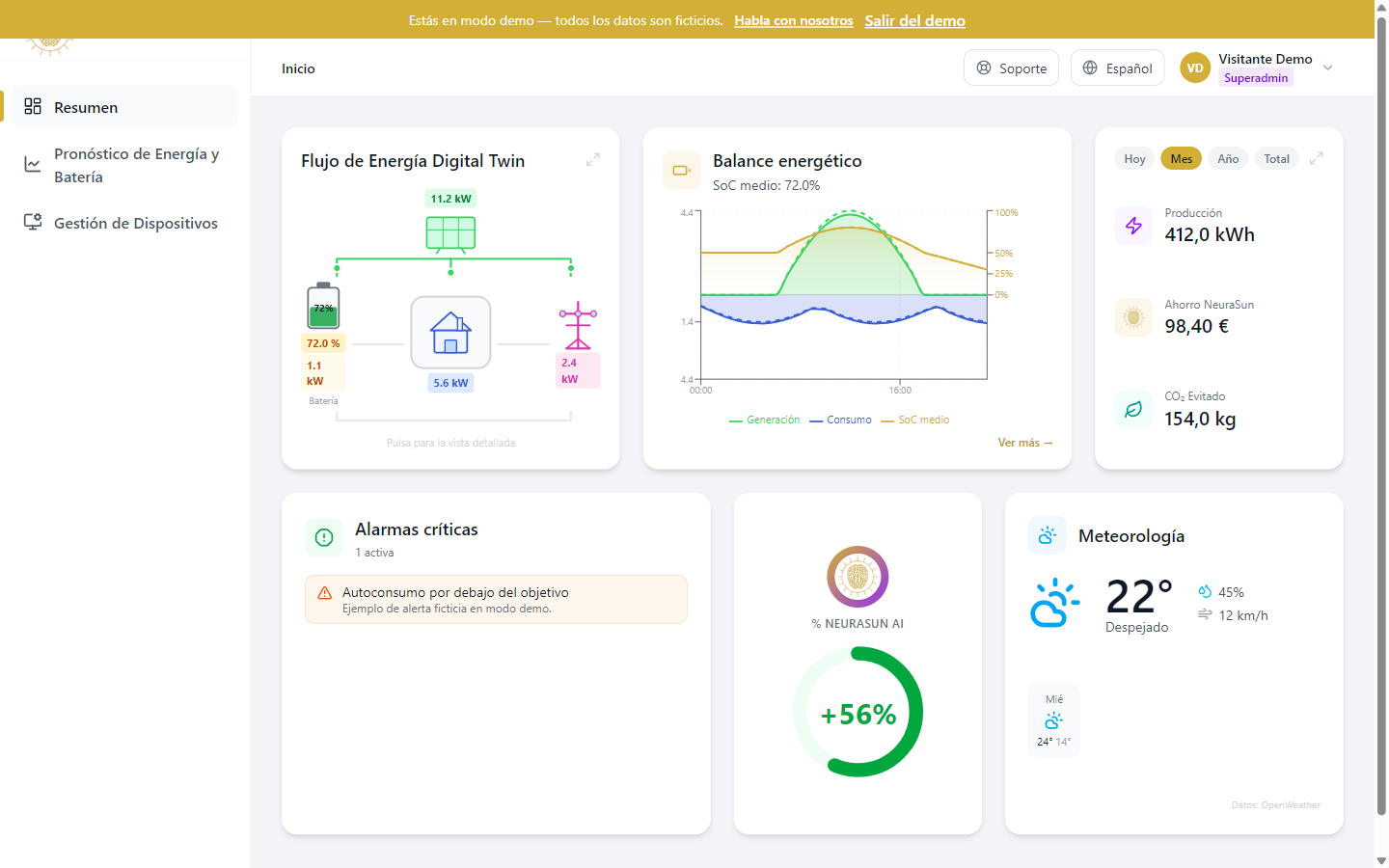Image resolution: width=1389 pixels, height=868 pixels.
Task: Click the Habla con nosotros link
Action: [794, 20]
